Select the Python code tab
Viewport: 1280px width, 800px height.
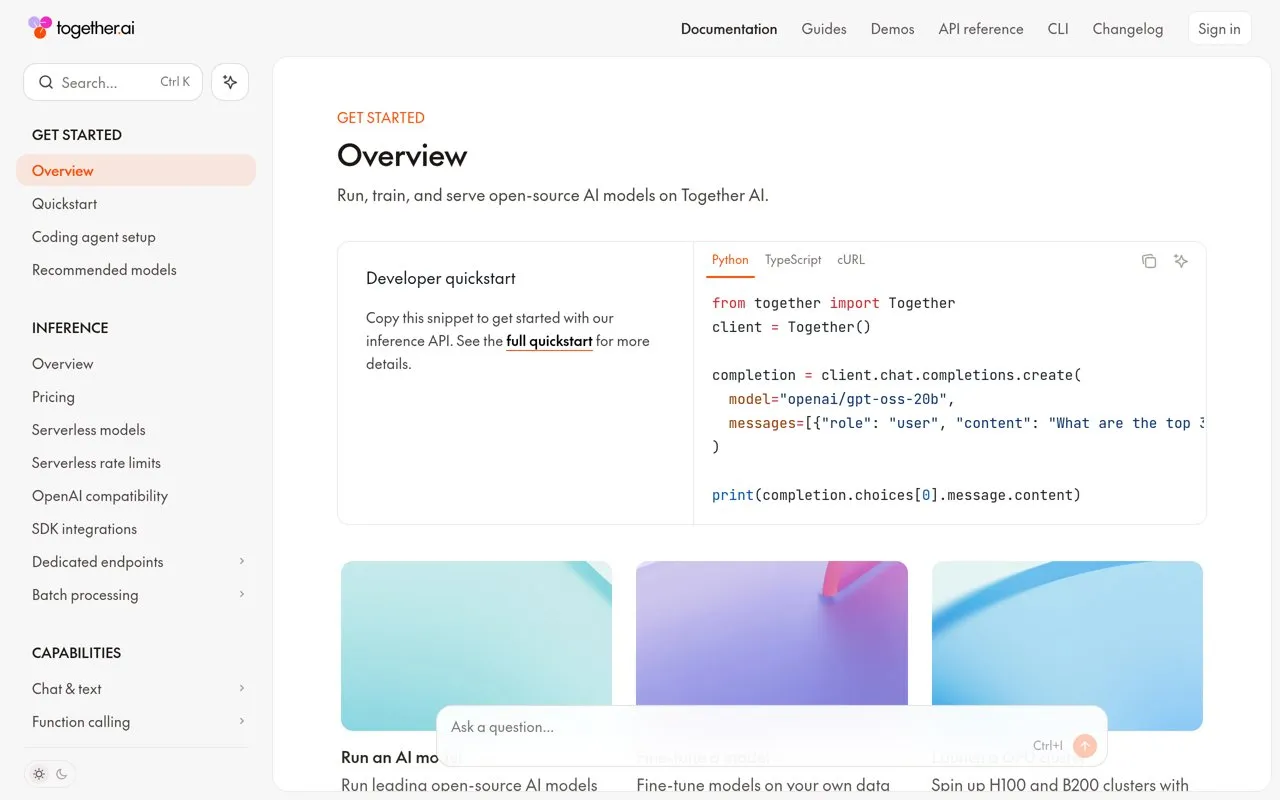(x=730, y=260)
